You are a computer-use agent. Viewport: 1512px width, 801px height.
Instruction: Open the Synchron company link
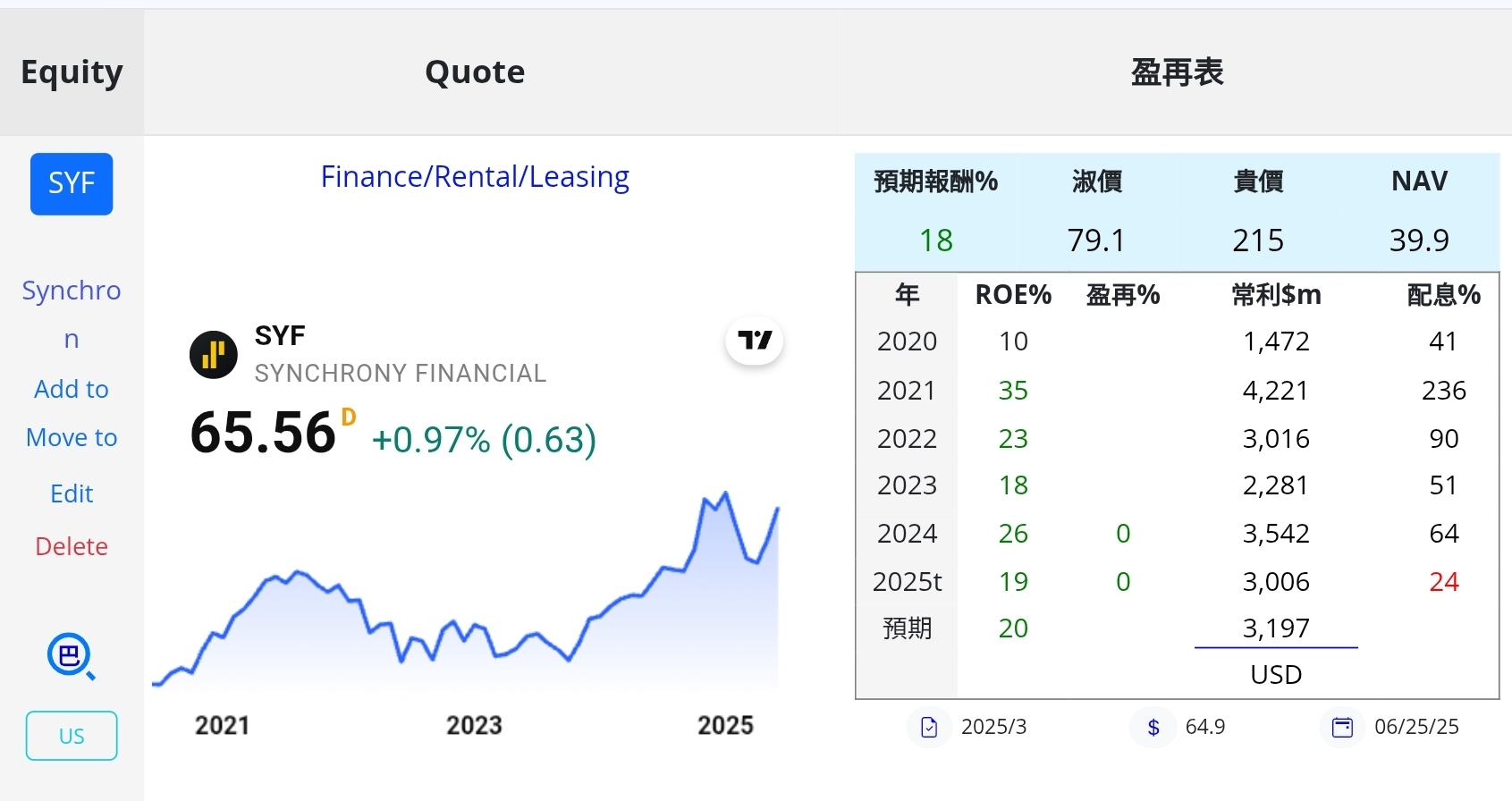click(x=72, y=315)
